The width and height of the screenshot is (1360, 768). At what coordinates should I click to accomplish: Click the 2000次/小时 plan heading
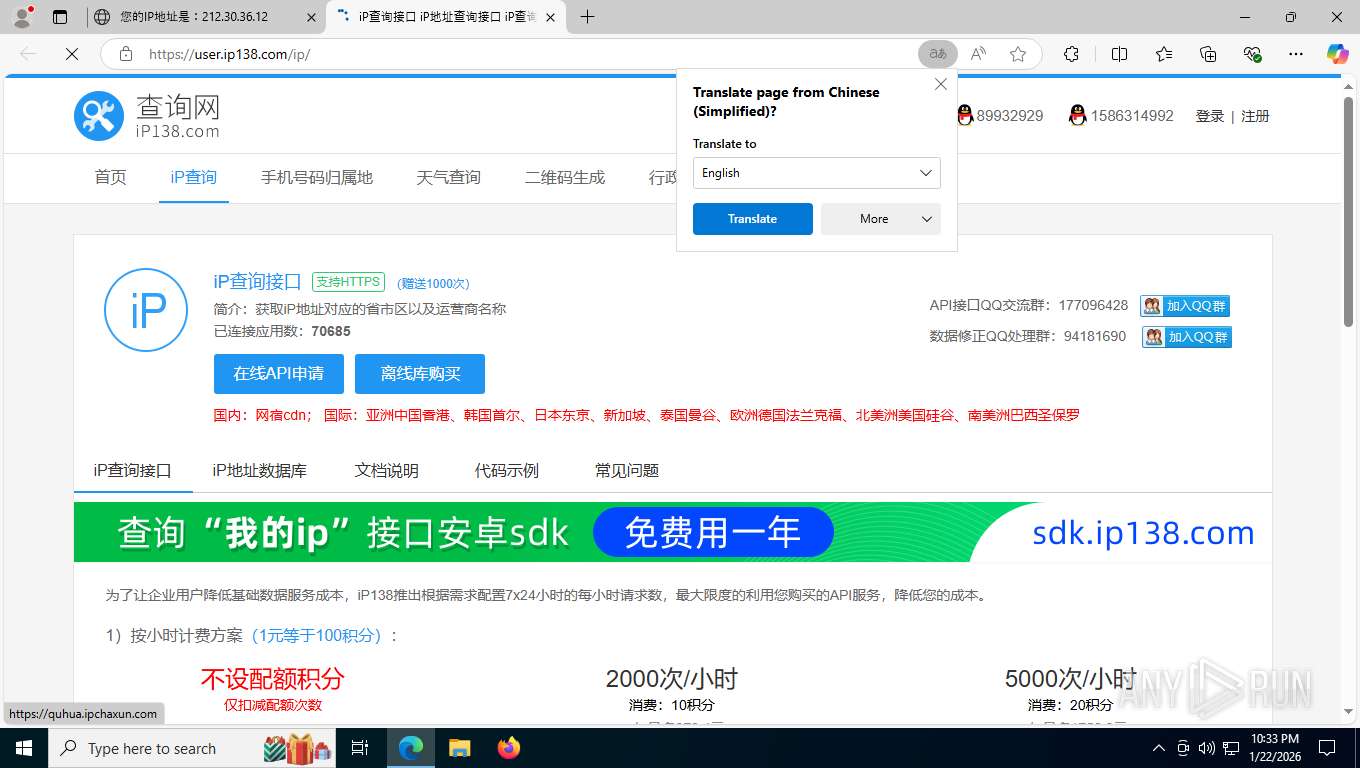click(x=672, y=679)
